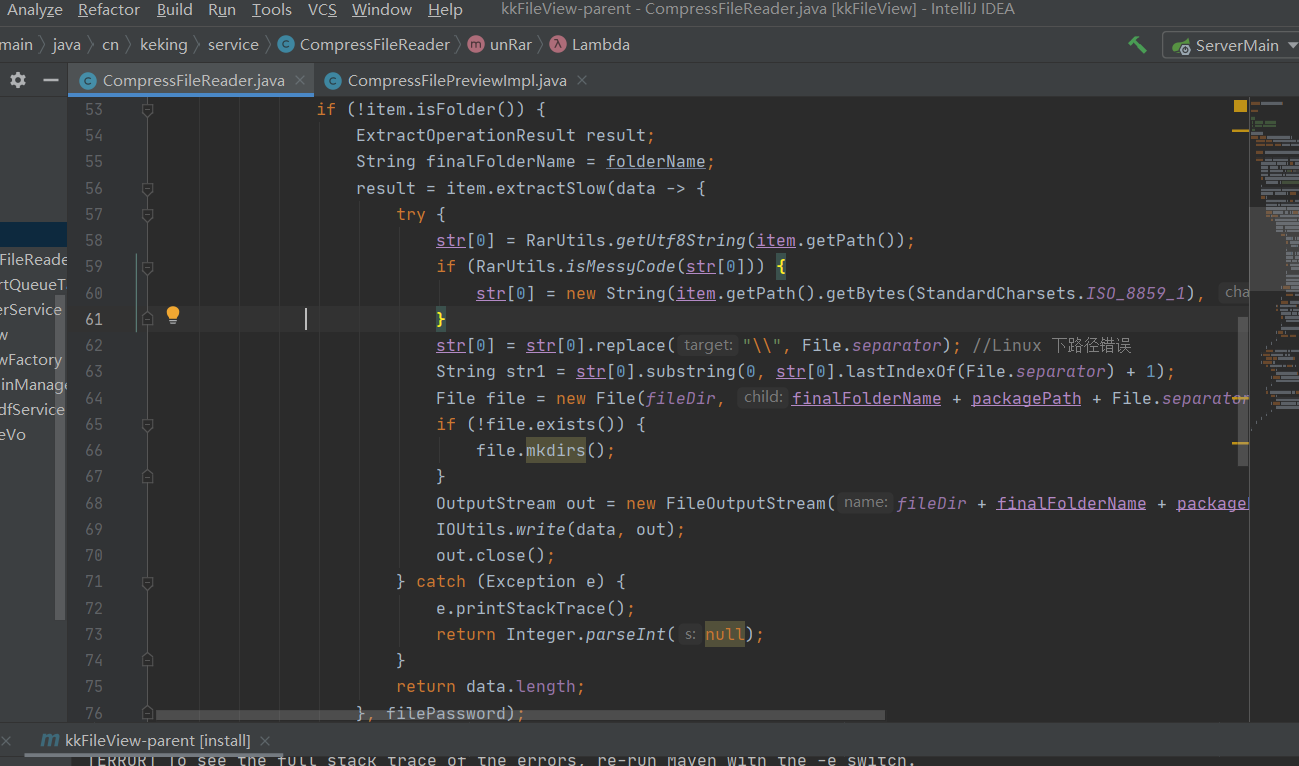Click the 'mkdirs' call on line 66
This screenshot has width=1299, height=766.
click(x=555, y=450)
